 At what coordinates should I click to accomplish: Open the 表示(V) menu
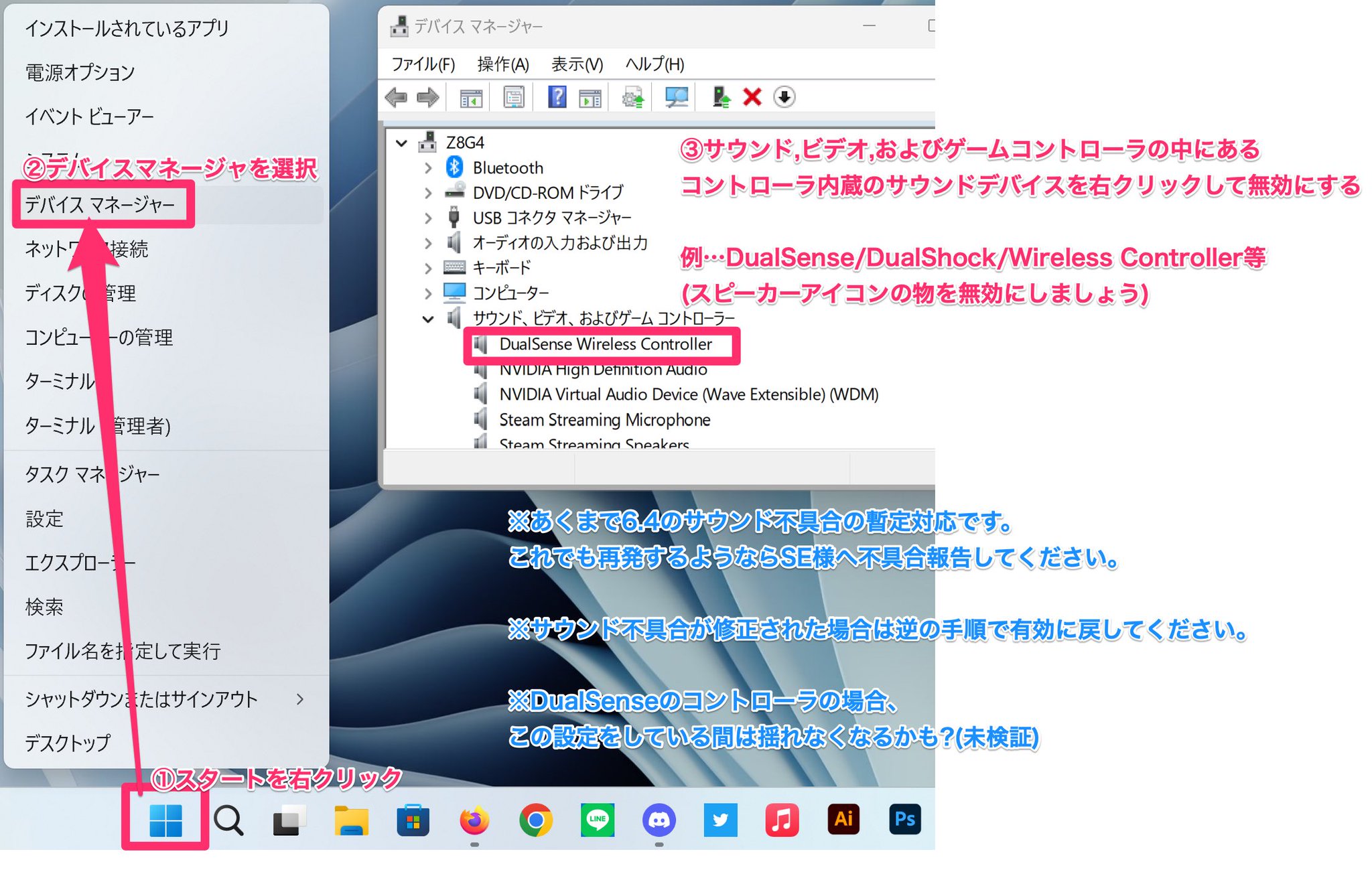(577, 64)
